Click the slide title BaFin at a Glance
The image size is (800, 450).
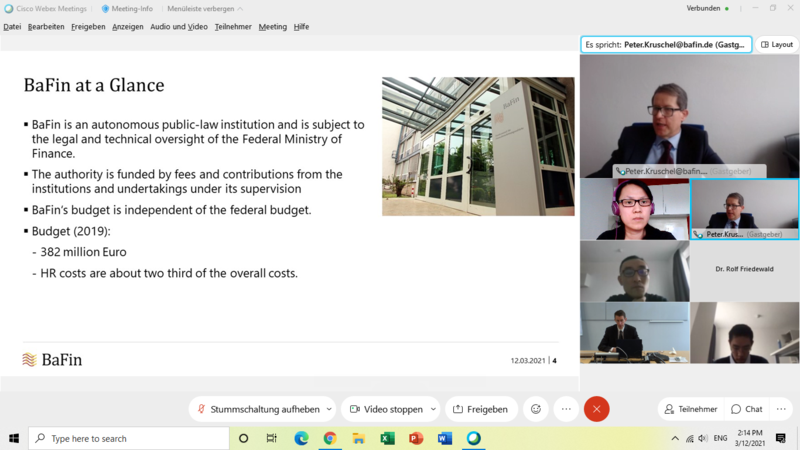click(94, 85)
